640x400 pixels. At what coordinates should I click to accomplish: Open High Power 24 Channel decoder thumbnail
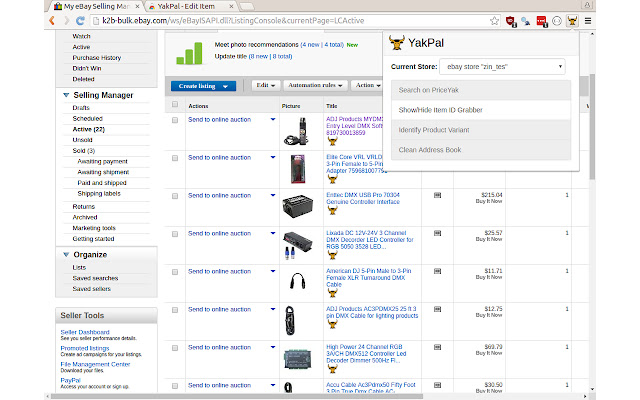click(298, 359)
